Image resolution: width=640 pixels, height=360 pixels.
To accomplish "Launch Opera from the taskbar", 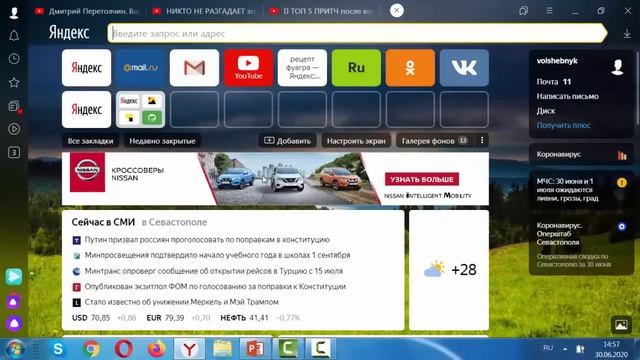I will pyautogui.click(x=124, y=349).
